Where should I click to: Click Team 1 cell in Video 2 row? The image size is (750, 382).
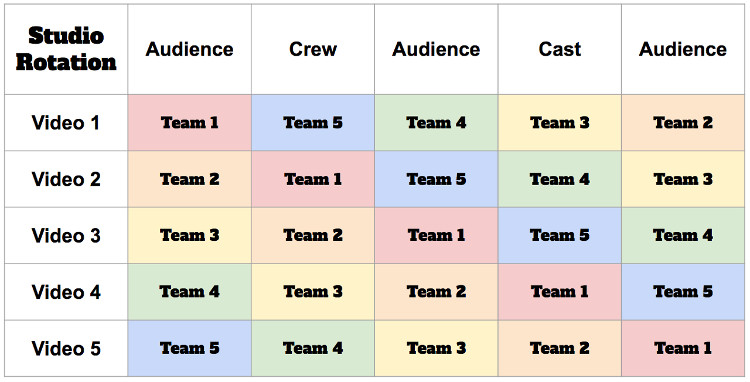313,179
